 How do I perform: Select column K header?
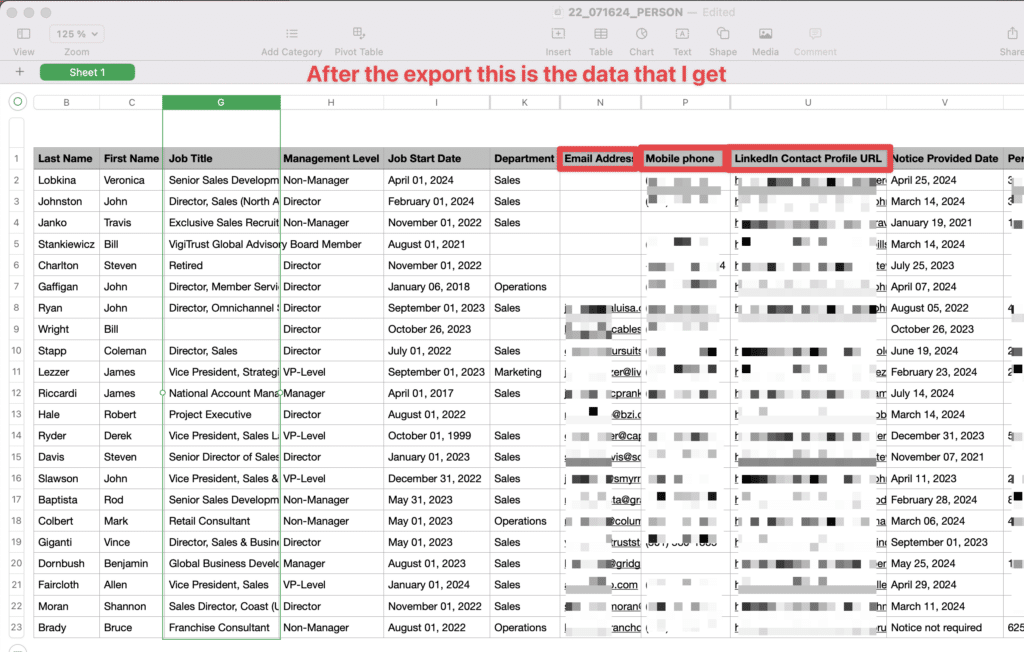pyautogui.click(x=525, y=103)
